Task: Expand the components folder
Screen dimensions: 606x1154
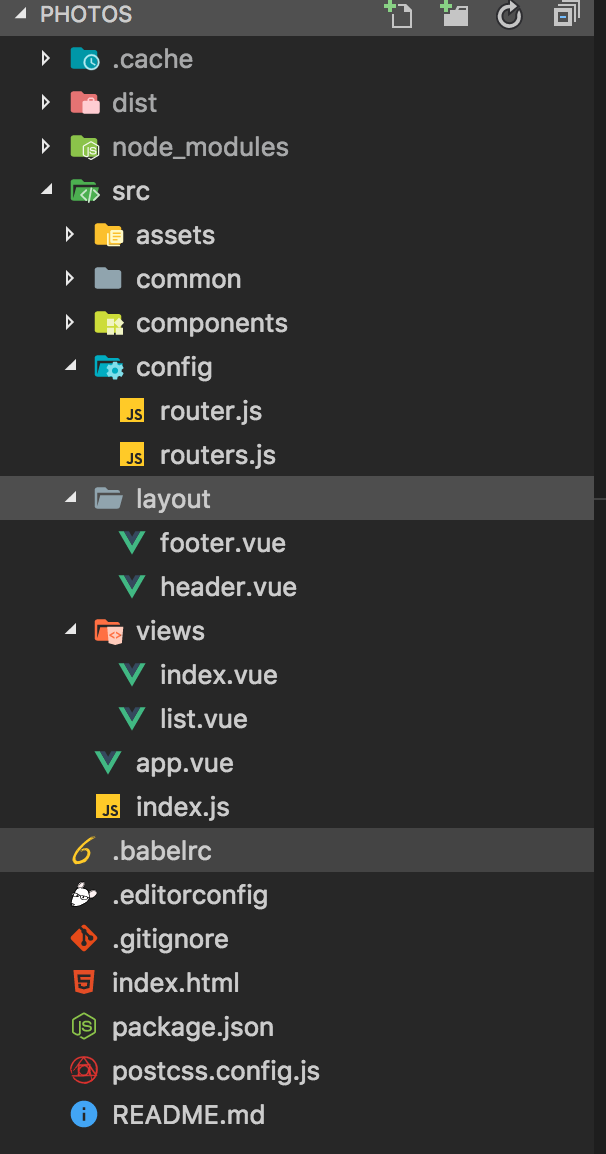Action: coord(69,322)
